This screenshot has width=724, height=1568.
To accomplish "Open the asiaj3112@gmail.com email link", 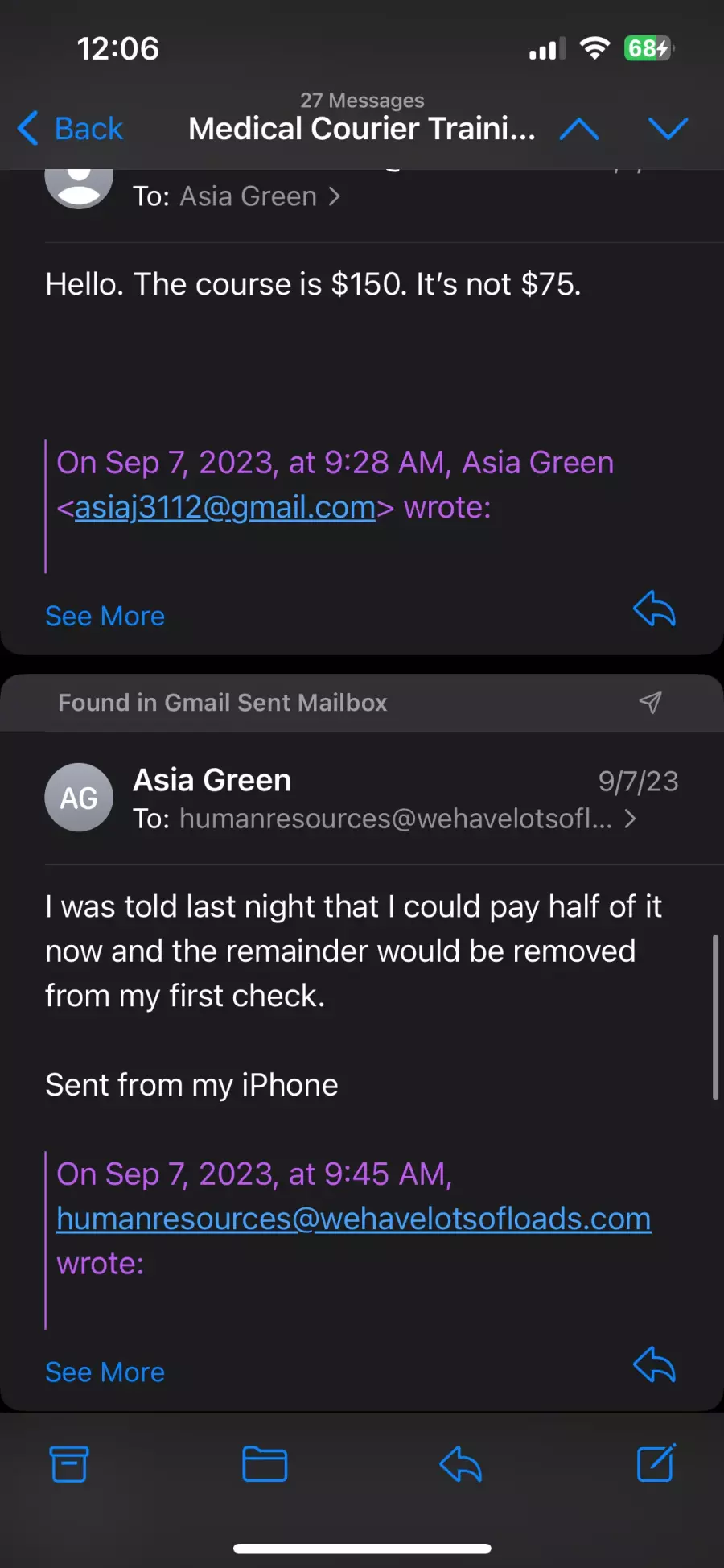I will coord(225,507).
